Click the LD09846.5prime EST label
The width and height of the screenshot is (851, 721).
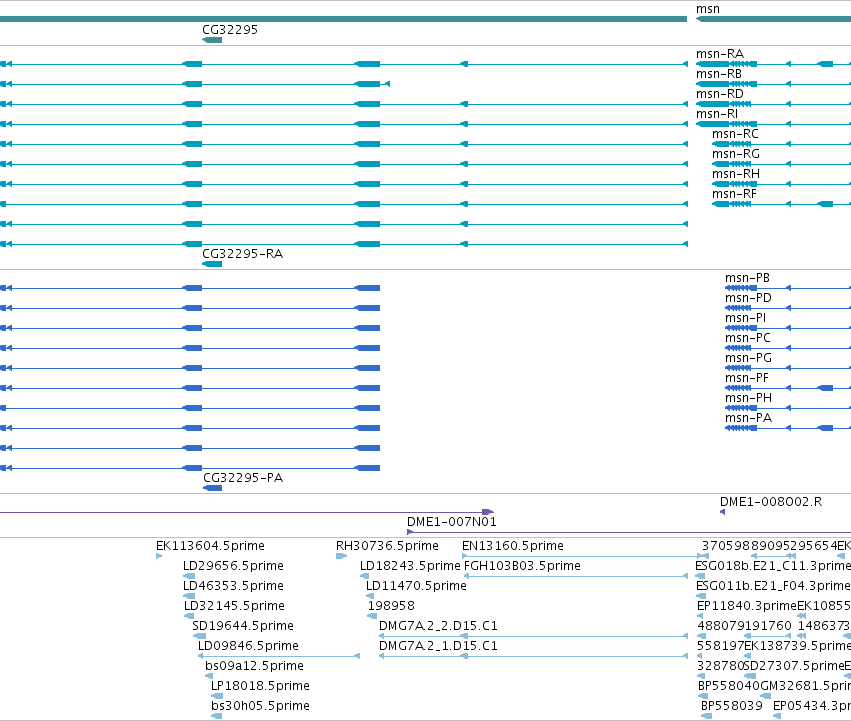[248, 646]
